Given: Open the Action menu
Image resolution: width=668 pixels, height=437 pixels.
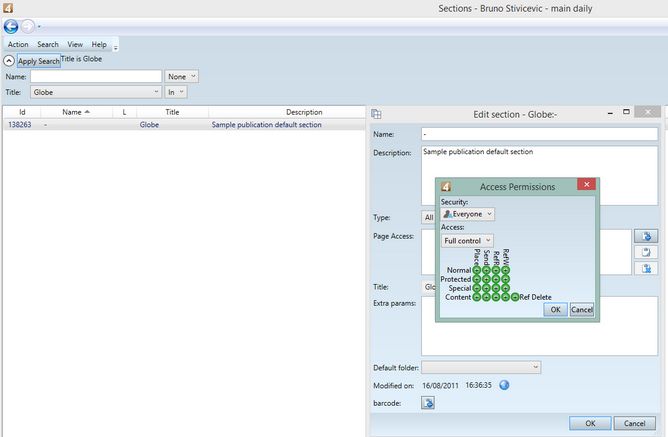Looking at the screenshot, I should 18,44.
